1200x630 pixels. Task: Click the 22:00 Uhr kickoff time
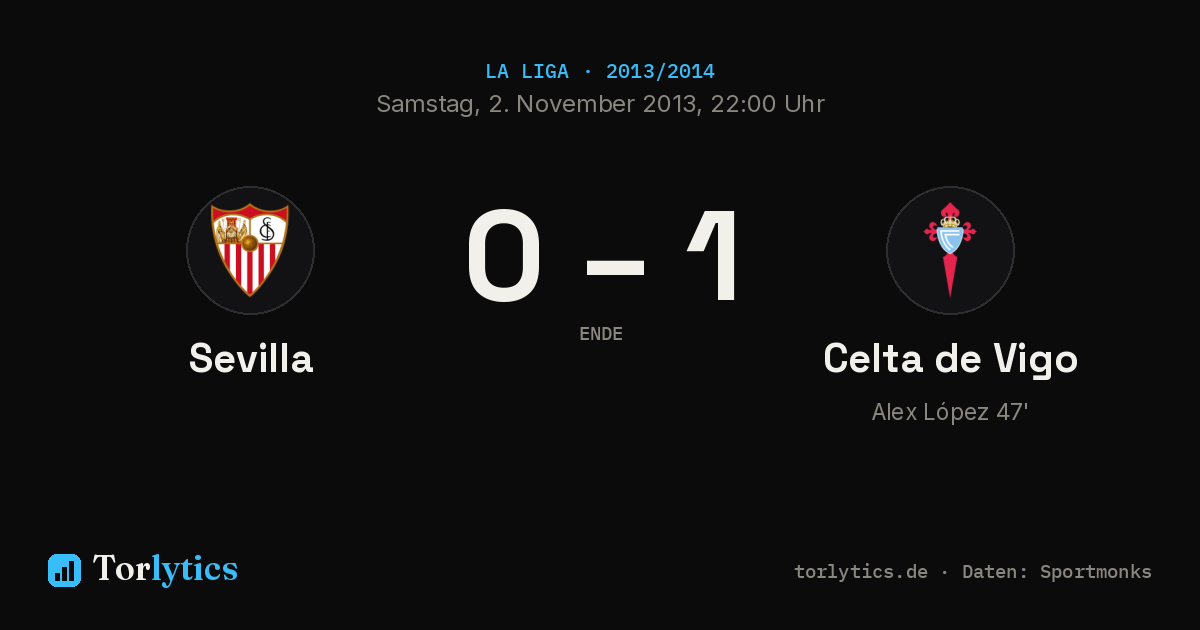tap(768, 104)
